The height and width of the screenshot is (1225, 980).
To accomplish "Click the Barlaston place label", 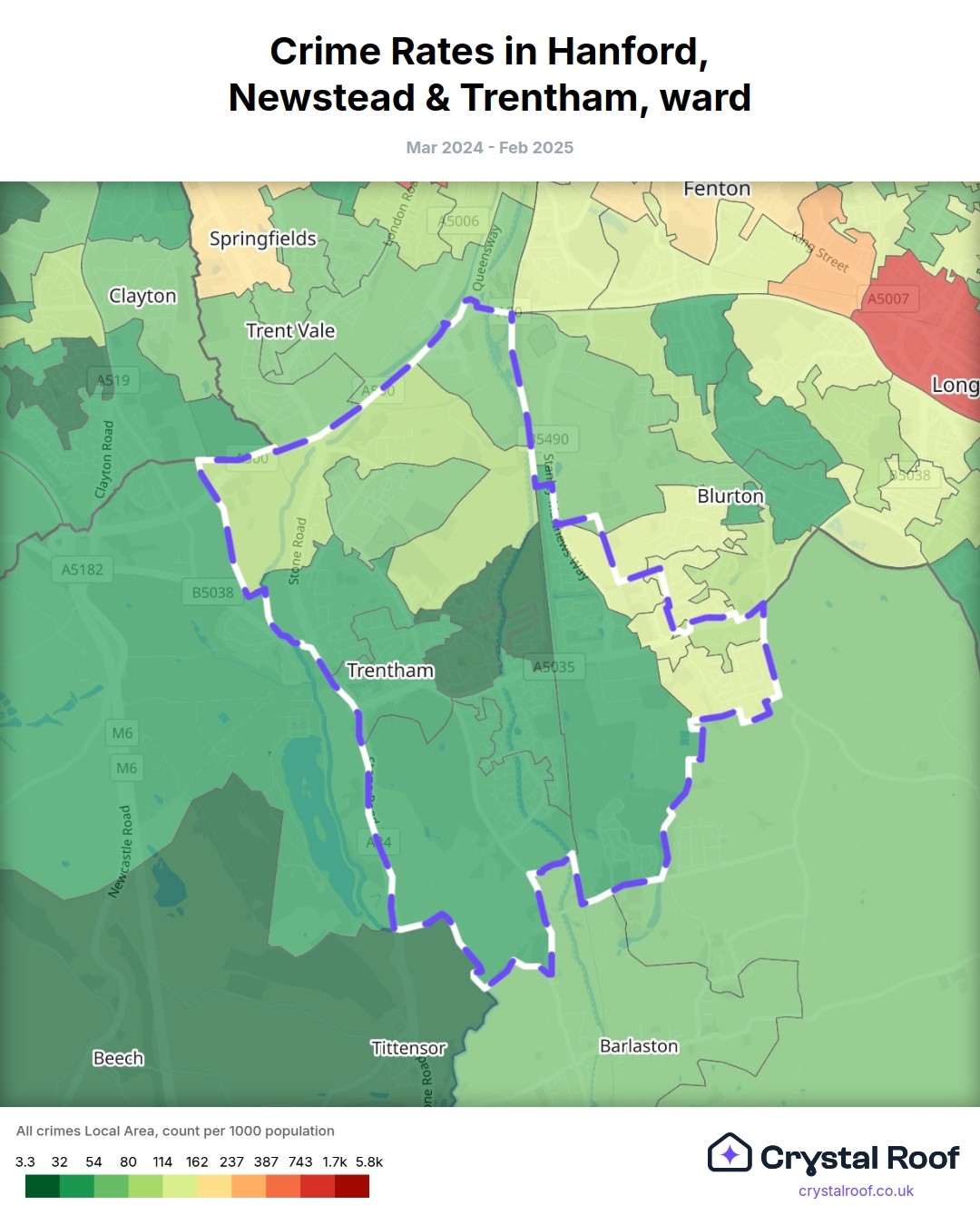I will click(x=639, y=1046).
